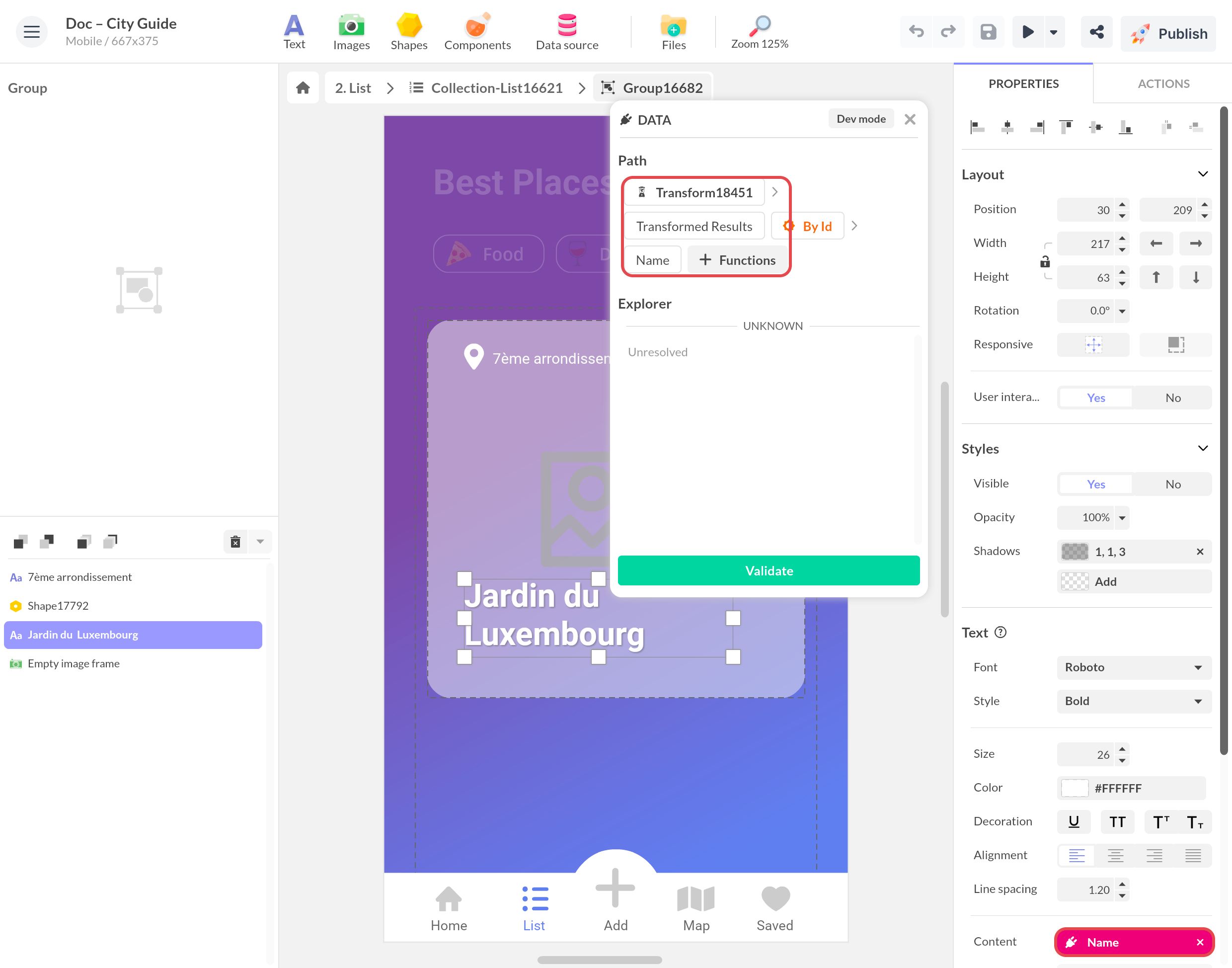Open the #FFFFFF text color swatch
This screenshot has height=968, width=1232.
(1074, 788)
